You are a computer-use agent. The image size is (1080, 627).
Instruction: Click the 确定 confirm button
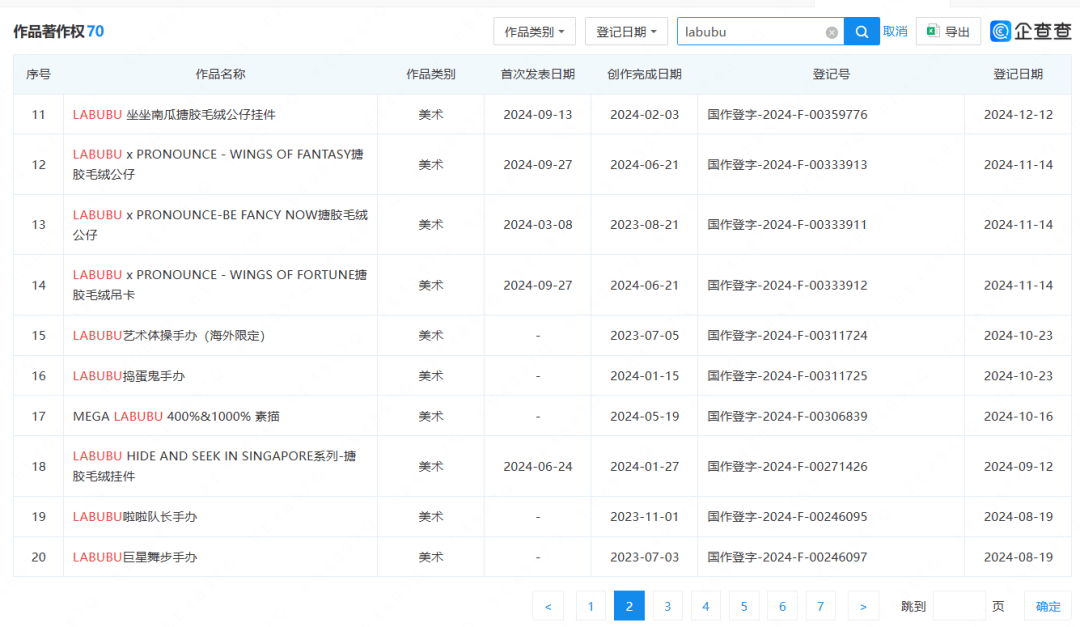tap(1047, 606)
